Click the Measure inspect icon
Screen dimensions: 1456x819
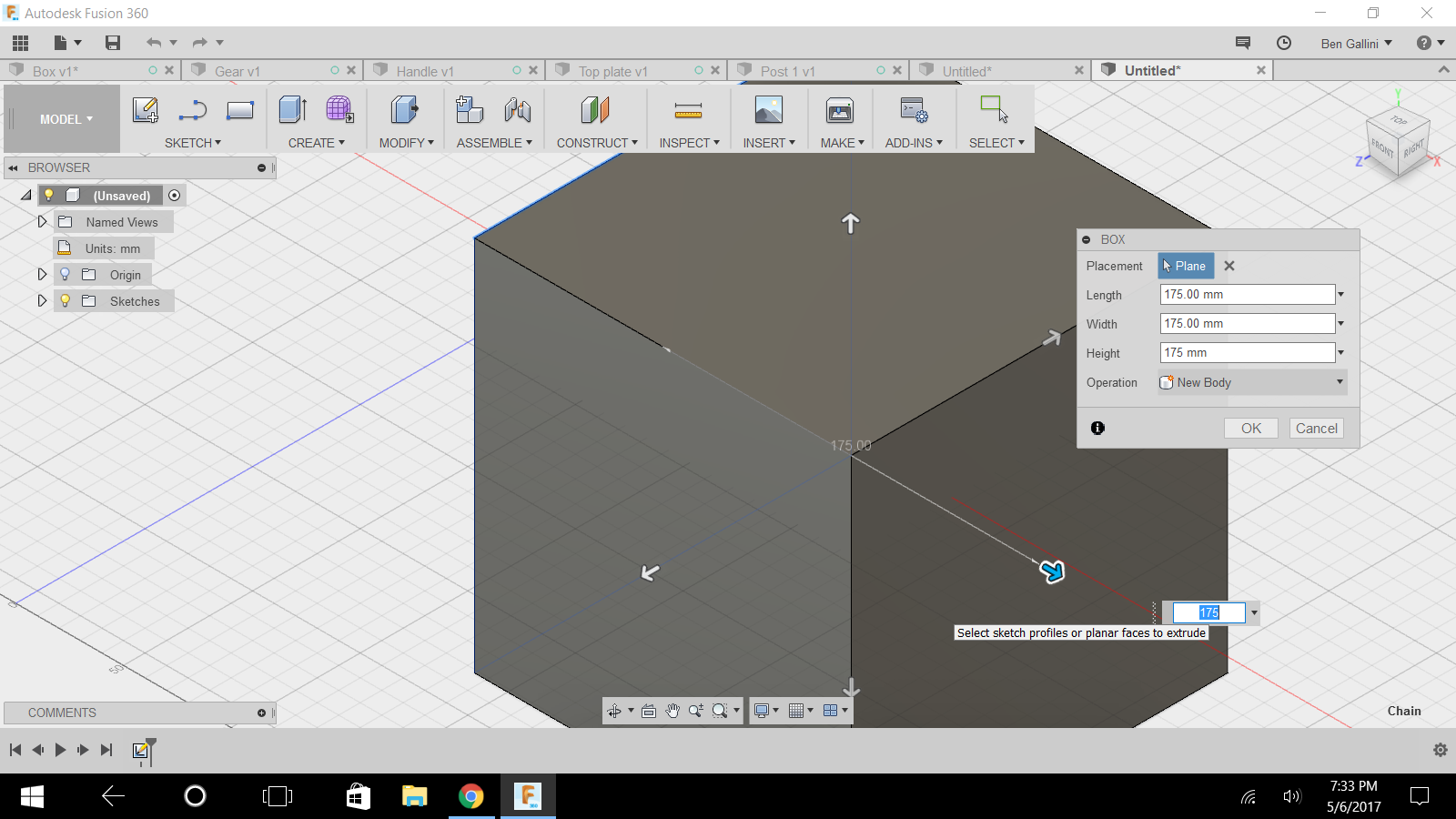[x=688, y=110]
